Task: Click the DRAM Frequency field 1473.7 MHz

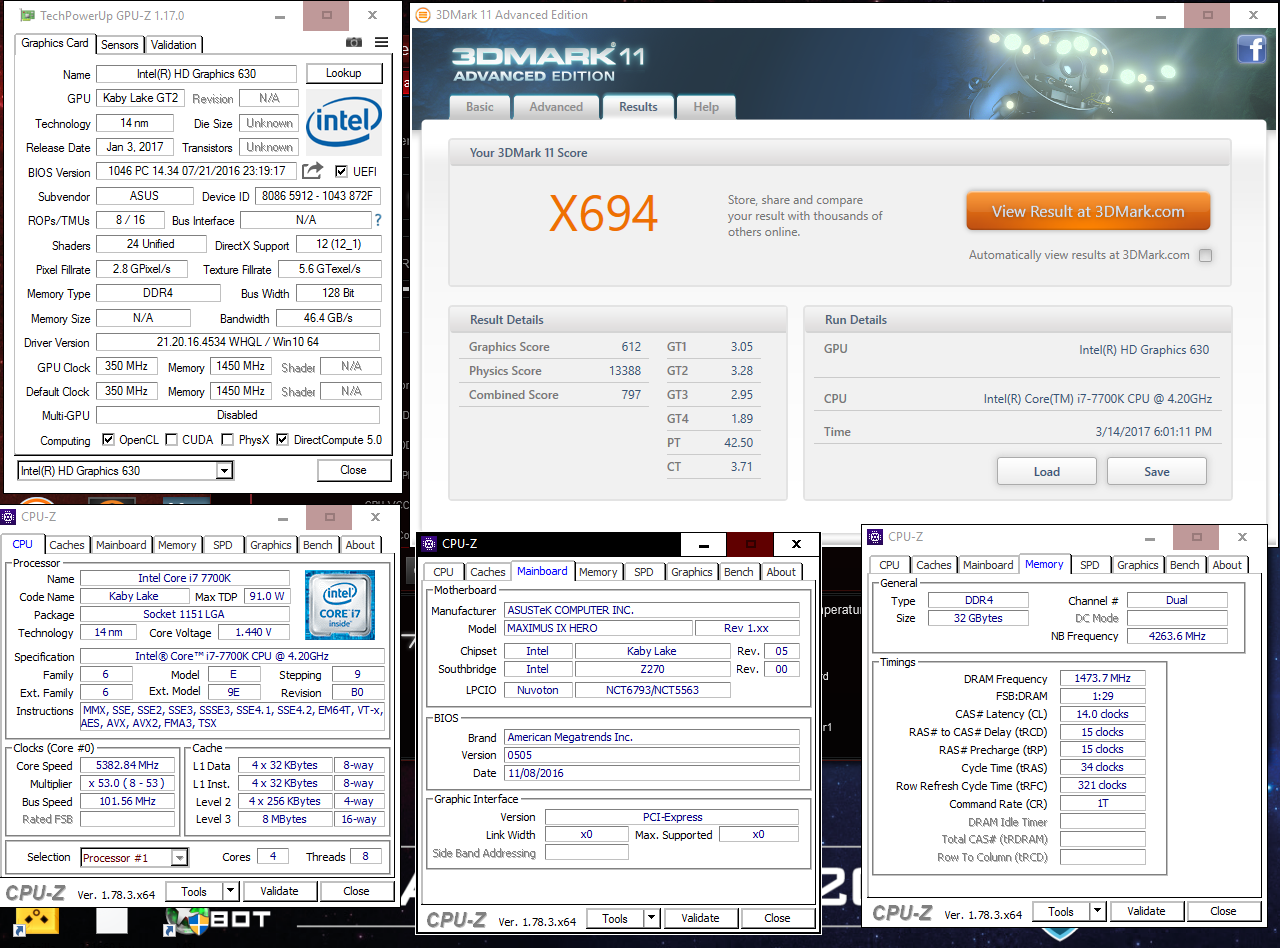Action: click(1103, 679)
